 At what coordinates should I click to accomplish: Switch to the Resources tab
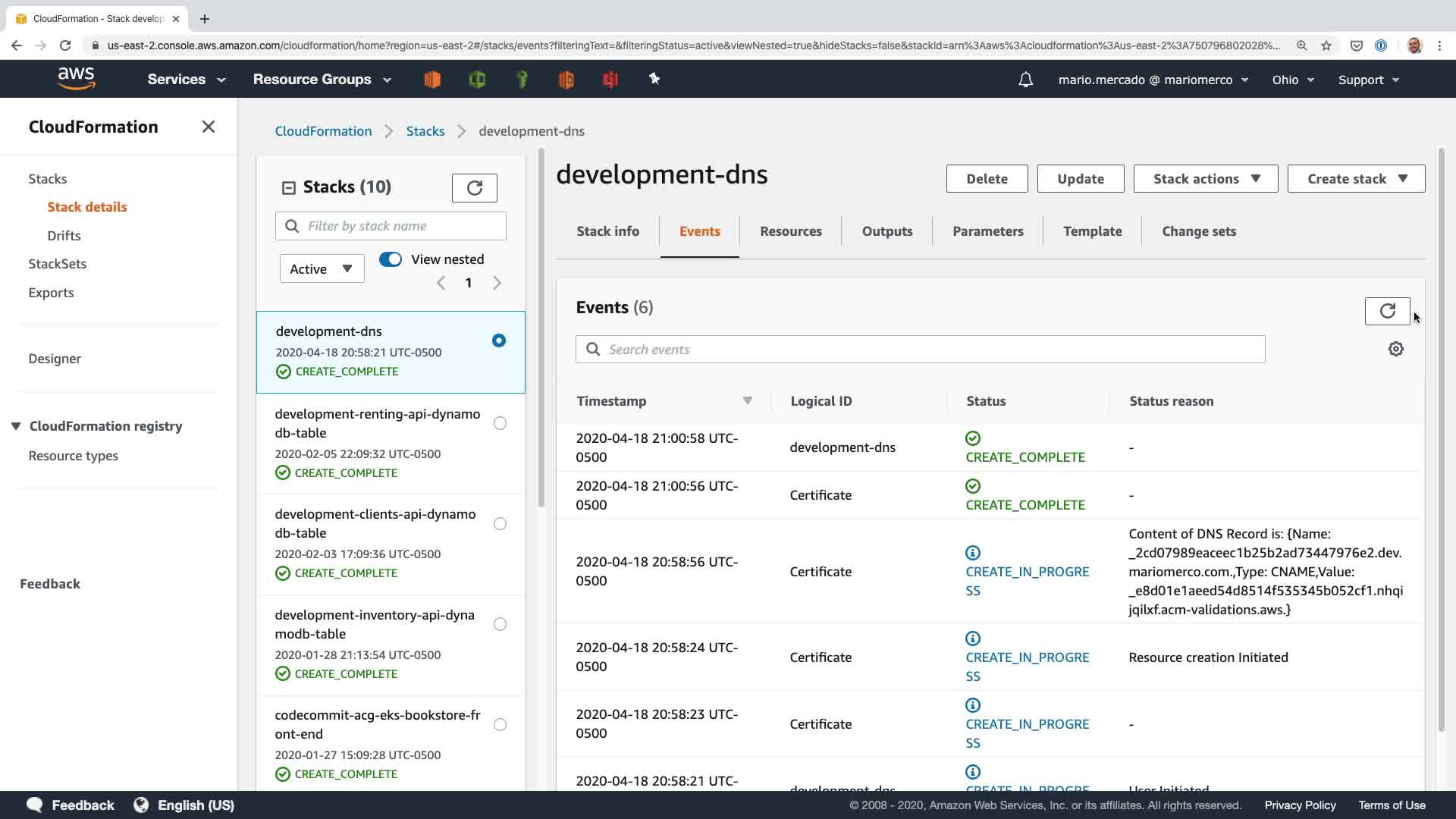(790, 231)
